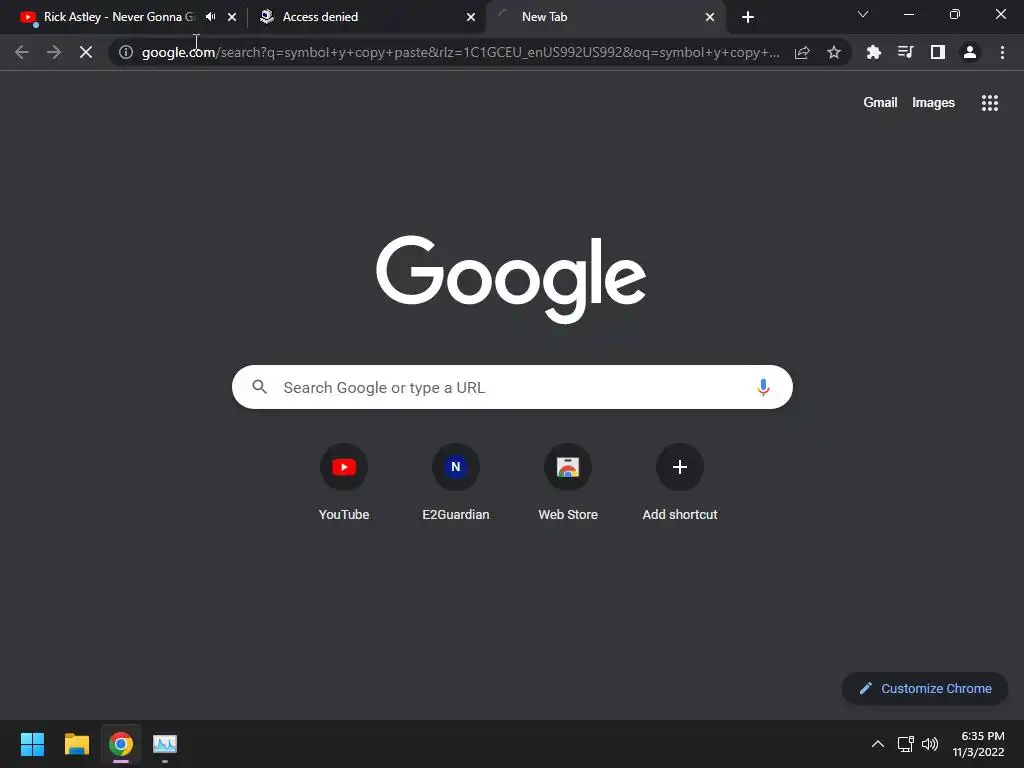This screenshot has height=768, width=1024.
Task: View site information icon in address bar
Action: pos(126,52)
